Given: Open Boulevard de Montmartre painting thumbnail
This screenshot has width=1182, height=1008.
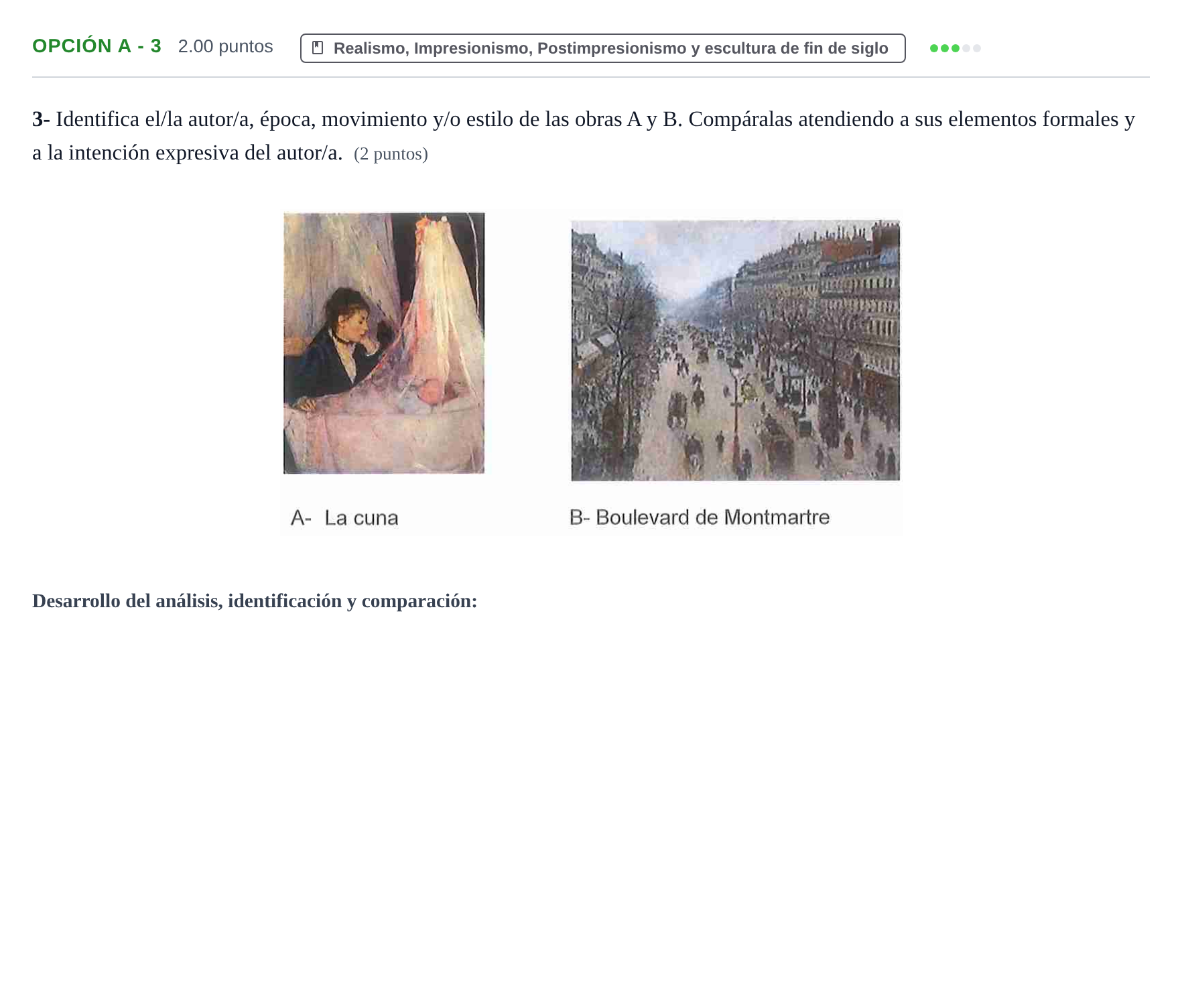Looking at the screenshot, I should tap(735, 351).
